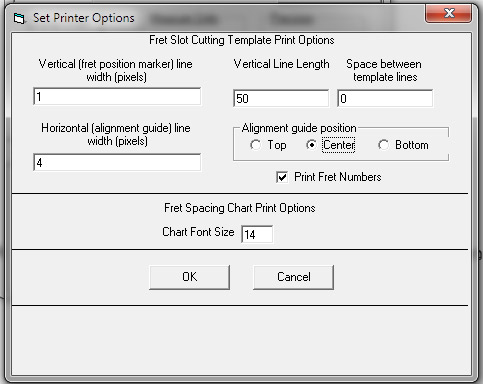Screen dimensions: 483x384
Task: Focus the vertical fret marker line width field
Action: (x=117, y=97)
